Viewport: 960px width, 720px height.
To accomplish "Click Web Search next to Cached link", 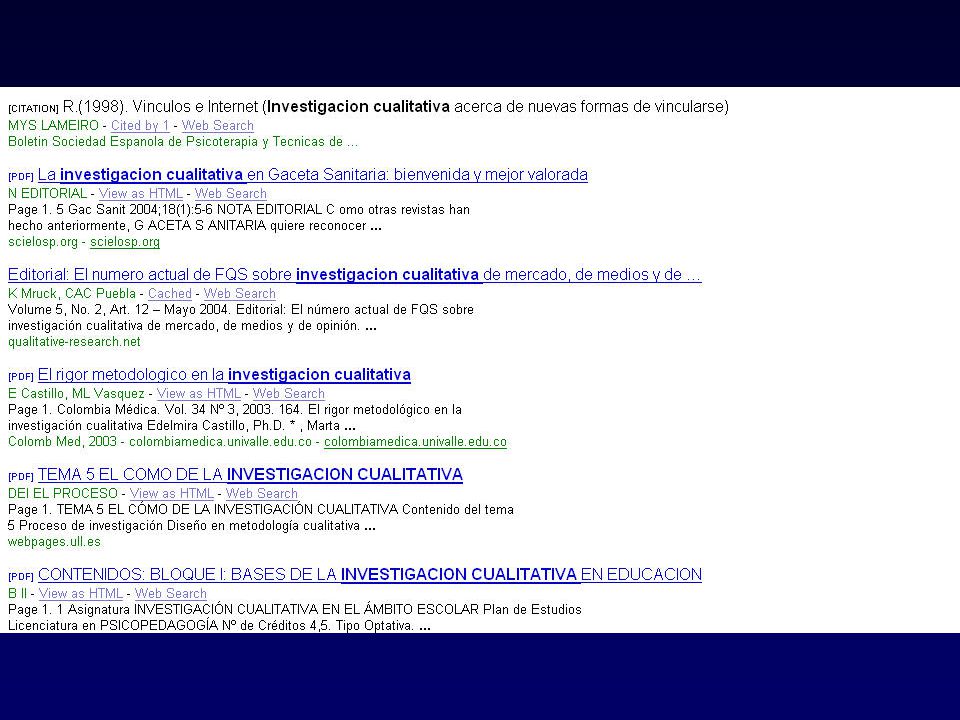I will point(239,293).
